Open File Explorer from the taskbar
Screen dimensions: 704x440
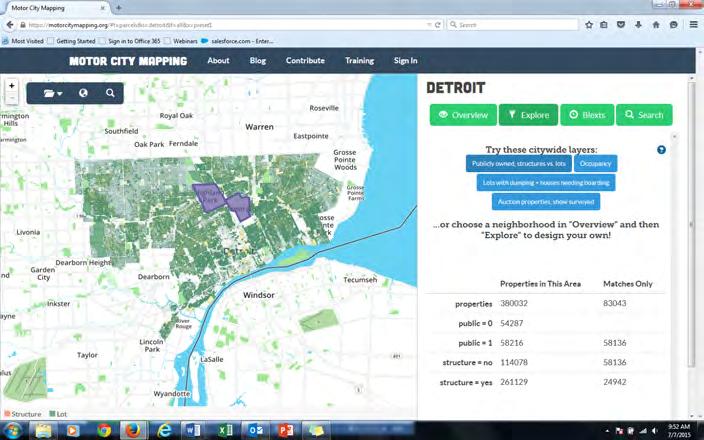(x=44, y=431)
